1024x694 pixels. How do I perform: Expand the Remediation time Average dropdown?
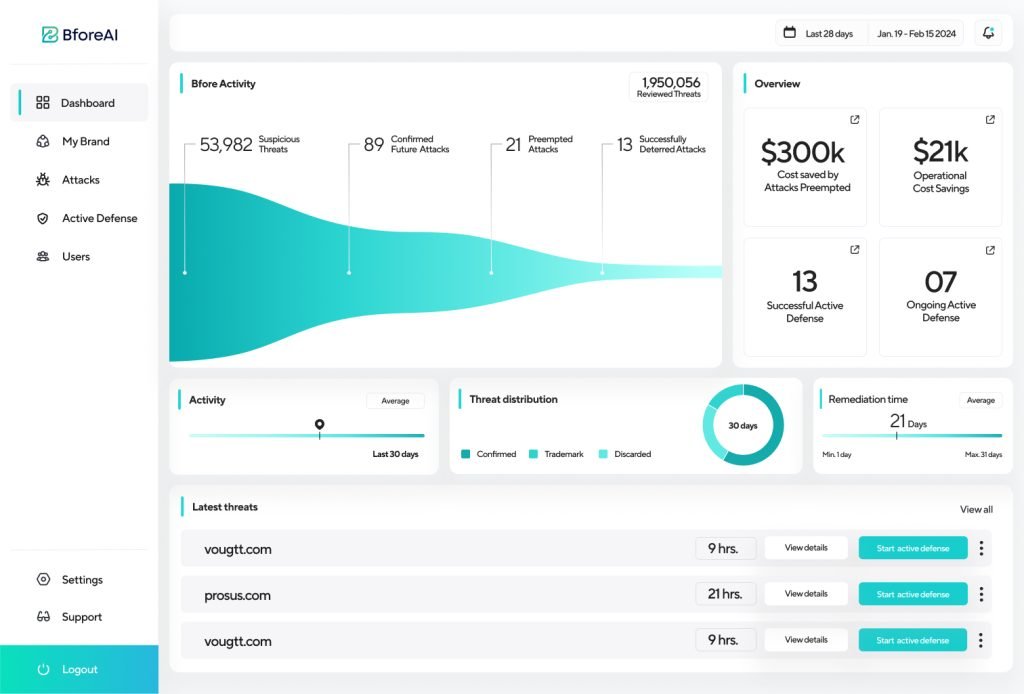pyautogui.click(x=980, y=400)
